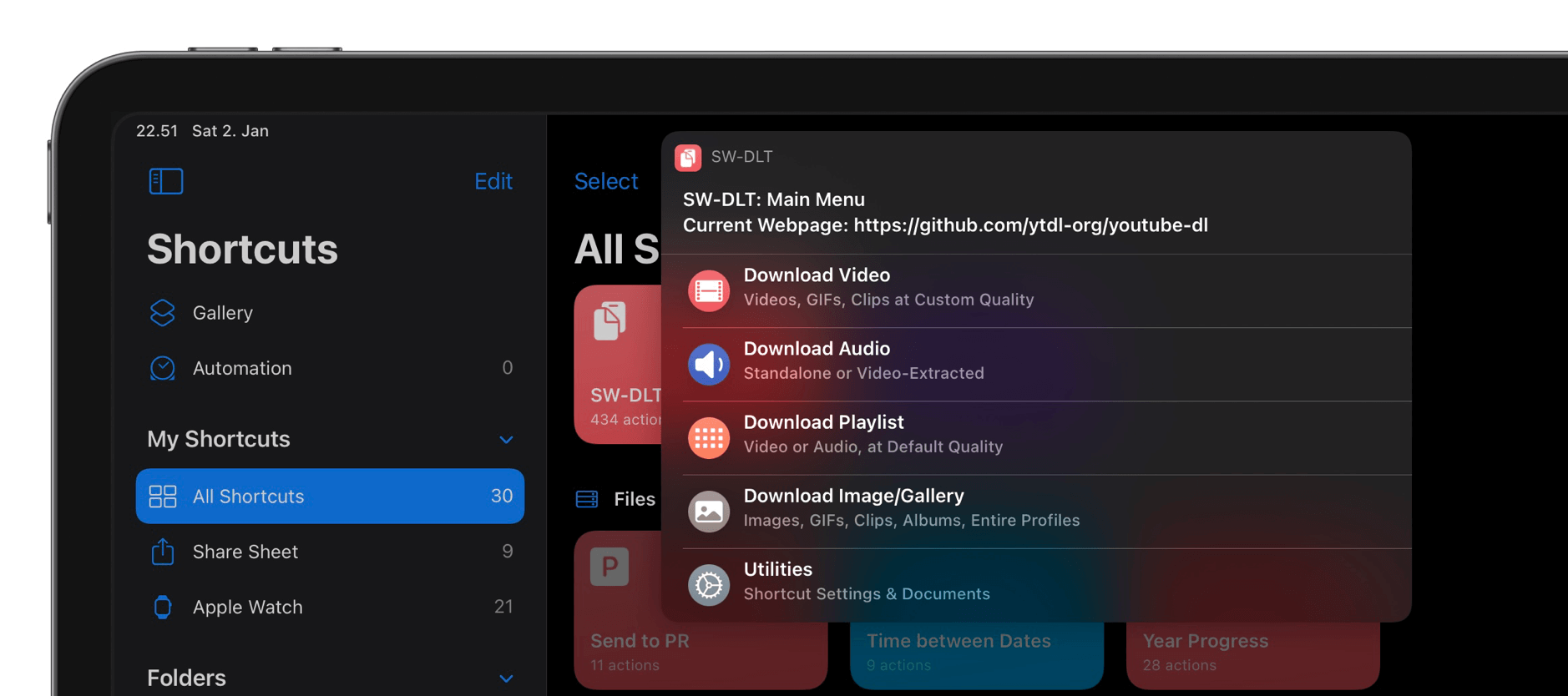Click the date Sat 2. Jan
1568x696 pixels.
click(230, 131)
